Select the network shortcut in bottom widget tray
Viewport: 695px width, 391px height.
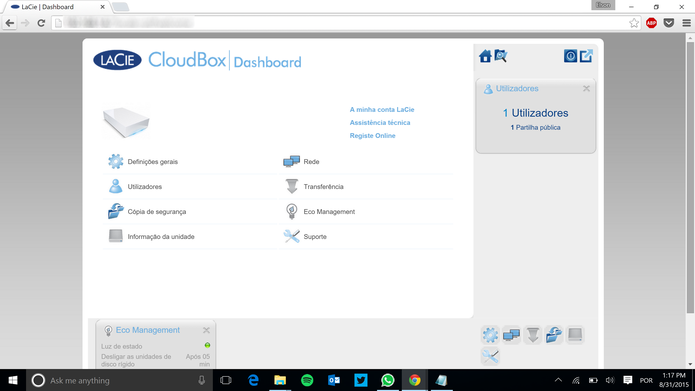(511, 335)
